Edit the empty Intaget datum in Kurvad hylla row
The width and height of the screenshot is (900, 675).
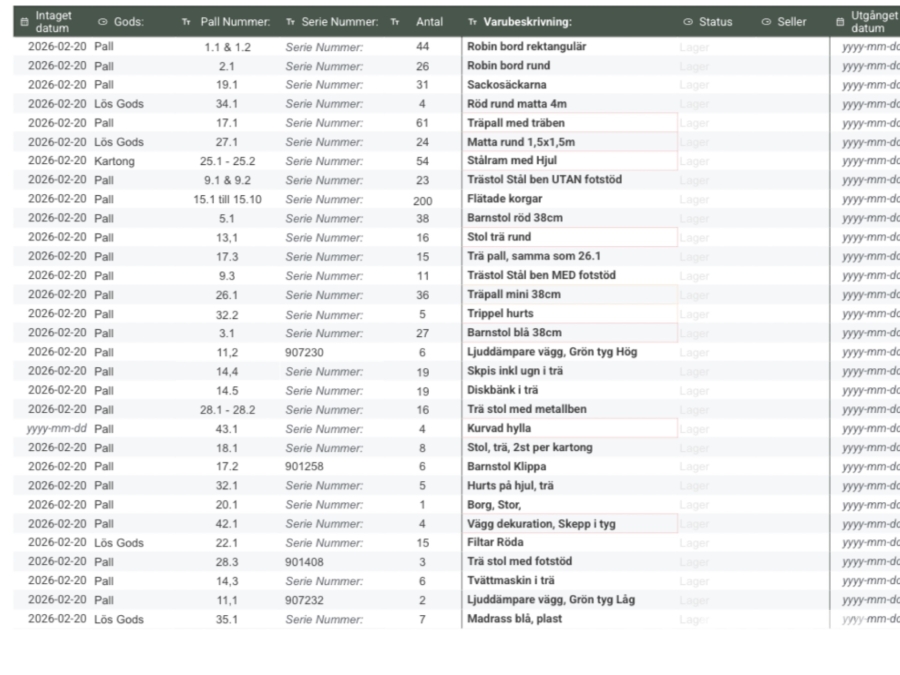57,428
